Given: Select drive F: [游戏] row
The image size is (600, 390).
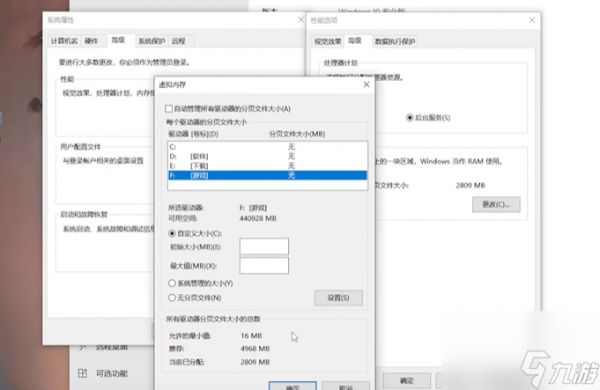Looking at the screenshot, I should click(x=267, y=175).
